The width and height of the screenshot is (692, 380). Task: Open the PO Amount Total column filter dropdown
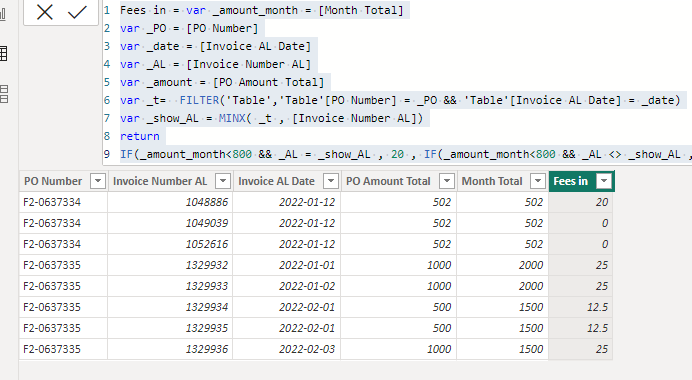[447, 181]
